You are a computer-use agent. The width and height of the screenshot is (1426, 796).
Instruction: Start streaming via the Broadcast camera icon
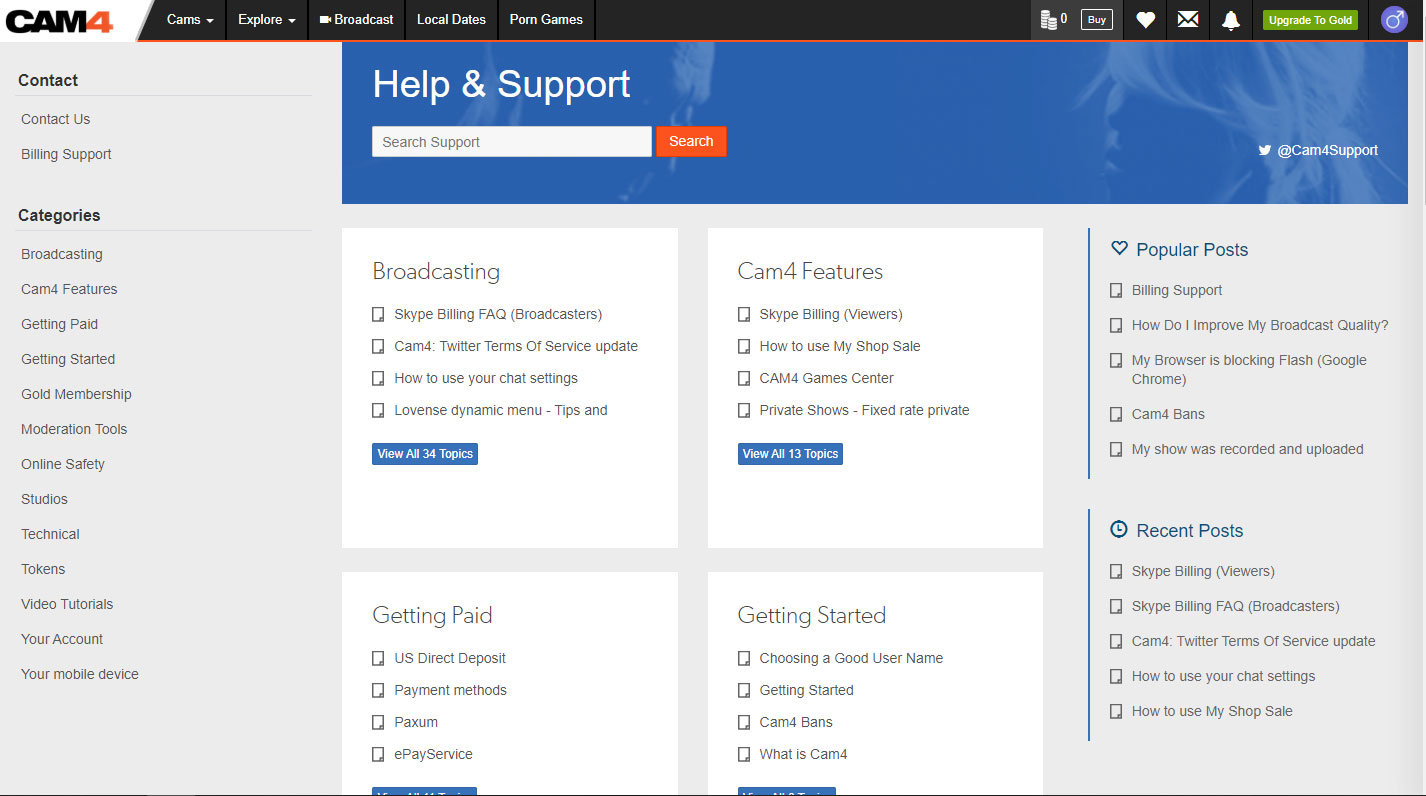355,19
